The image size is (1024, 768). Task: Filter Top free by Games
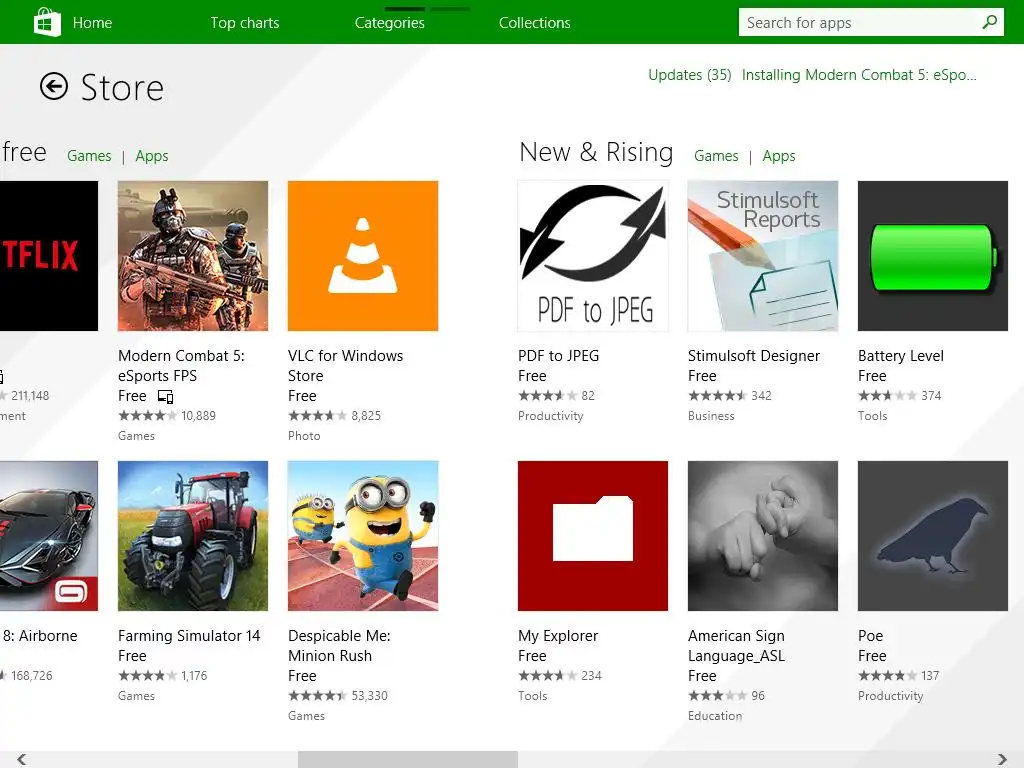coord(89,156)
